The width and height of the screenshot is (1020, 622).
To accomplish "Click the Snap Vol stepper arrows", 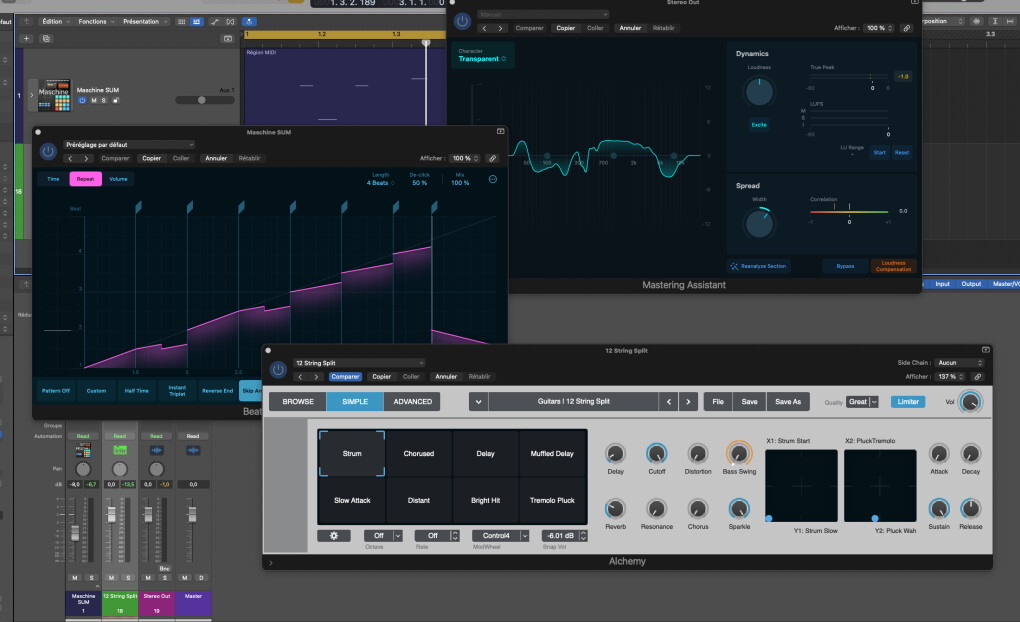I will pos(584,535).
